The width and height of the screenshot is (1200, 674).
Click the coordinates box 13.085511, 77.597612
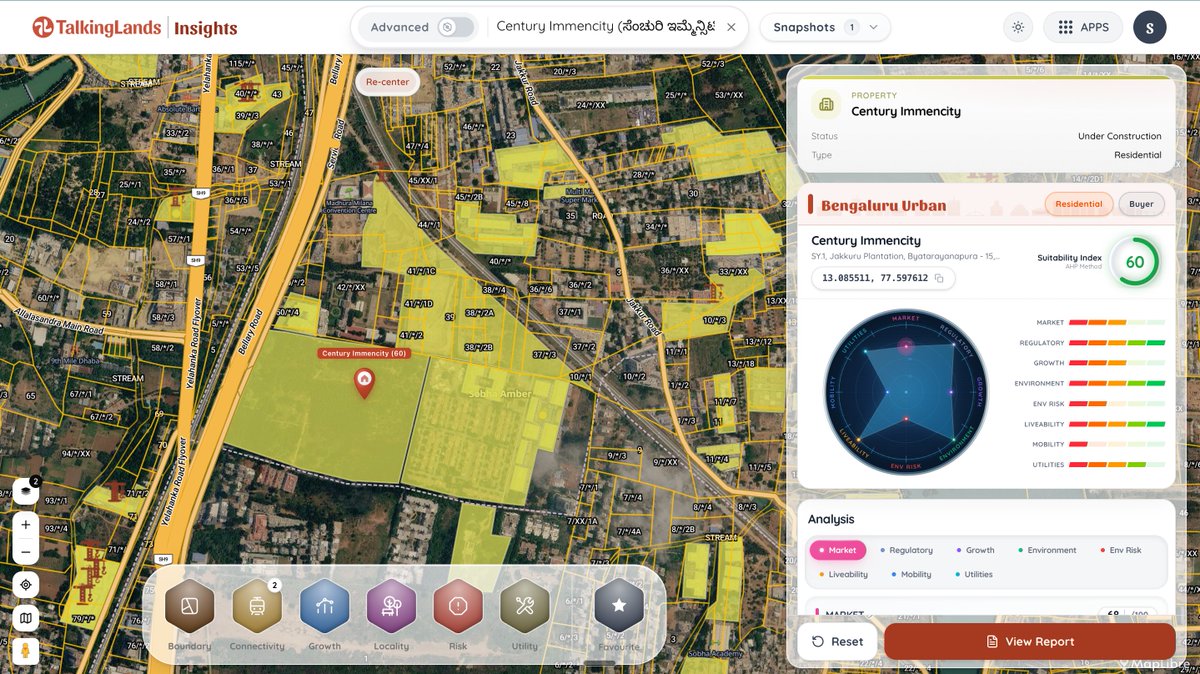(x=882, y=278)
